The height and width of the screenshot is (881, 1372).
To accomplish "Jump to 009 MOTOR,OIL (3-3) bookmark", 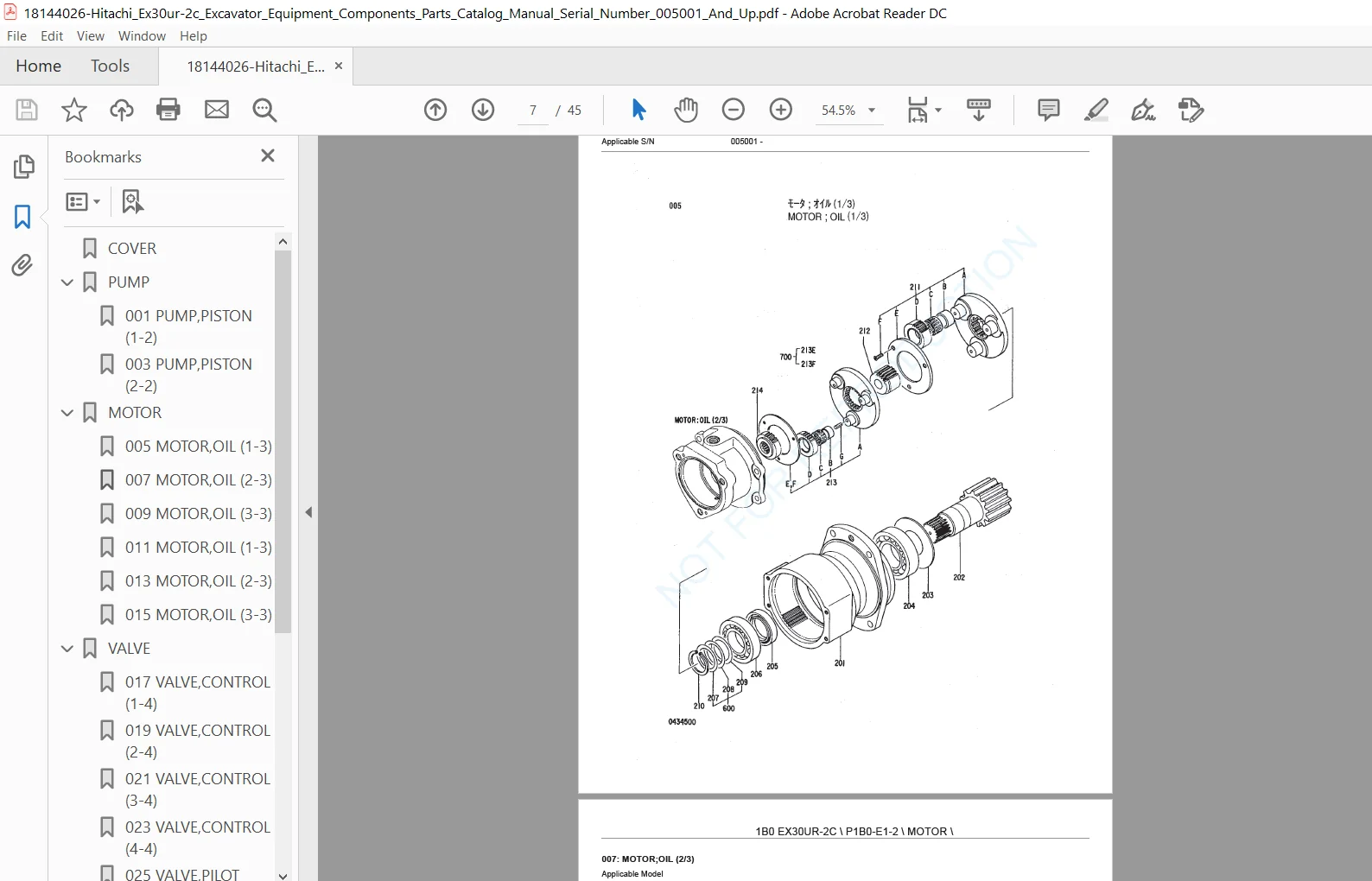I will click(x=199, y=514).
